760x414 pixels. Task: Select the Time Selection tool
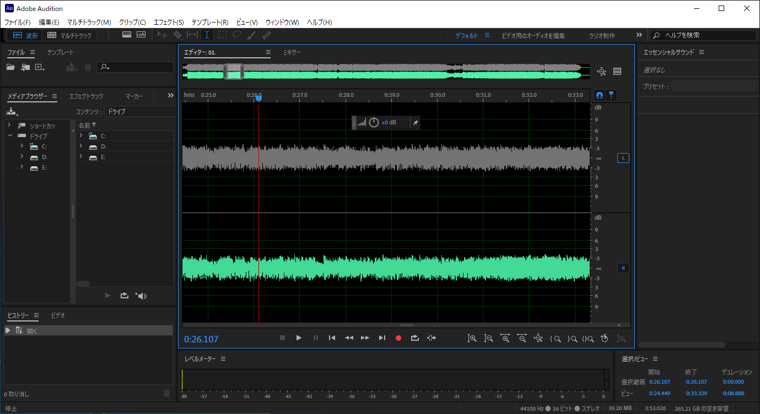[x=207, y=35]
